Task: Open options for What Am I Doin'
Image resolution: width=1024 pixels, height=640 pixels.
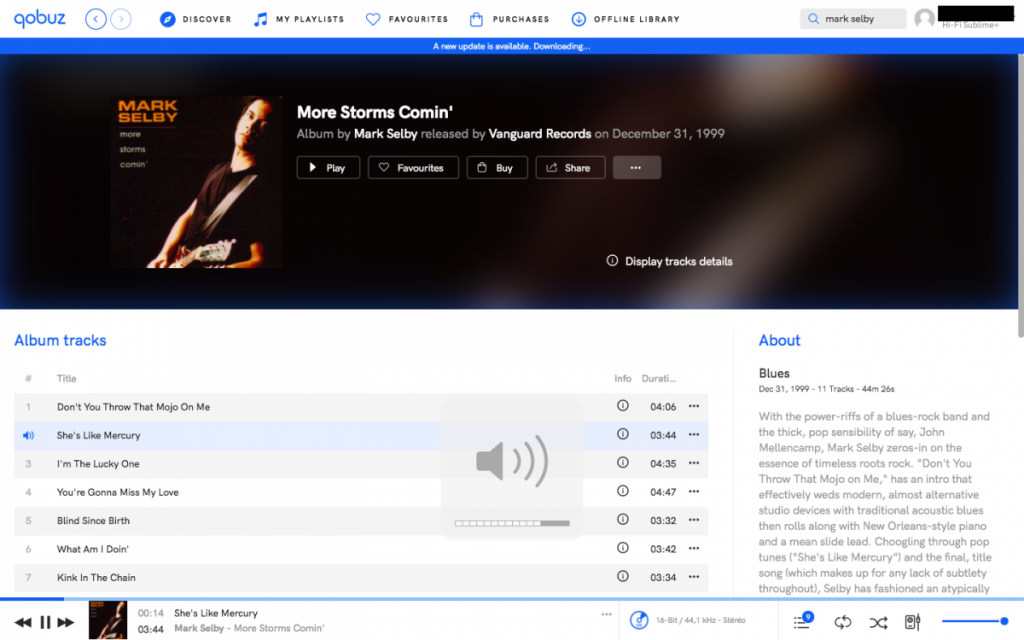Action: pos(694,549)
